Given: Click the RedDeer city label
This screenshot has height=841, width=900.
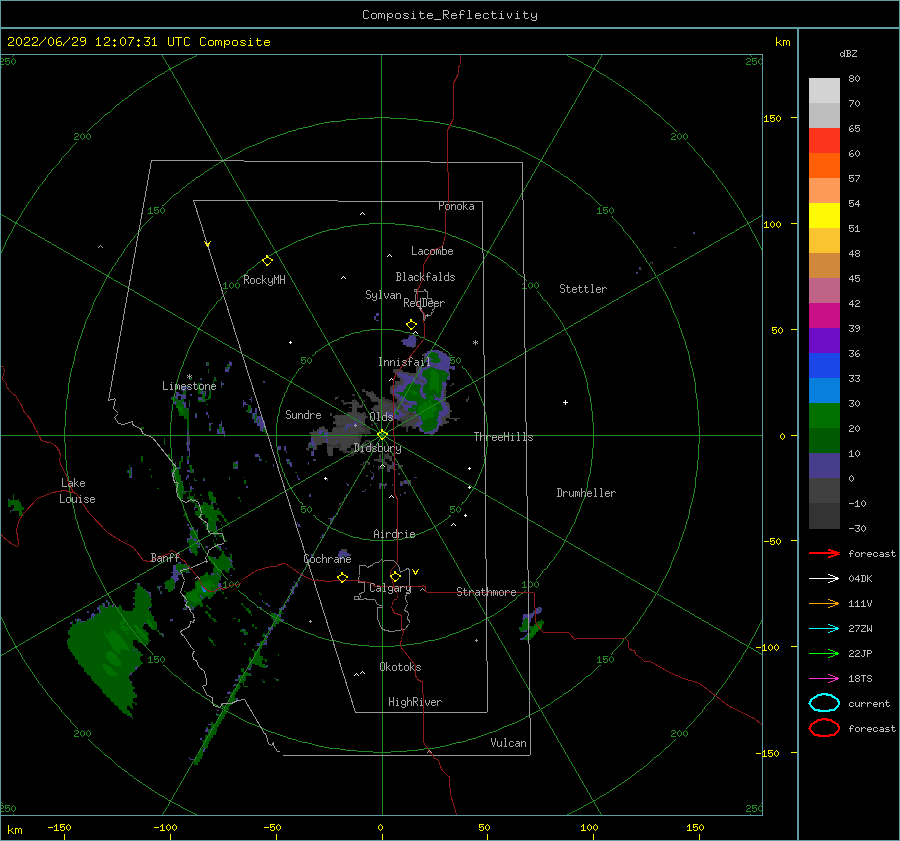Looking at the screenshot, I should point(424,303).
